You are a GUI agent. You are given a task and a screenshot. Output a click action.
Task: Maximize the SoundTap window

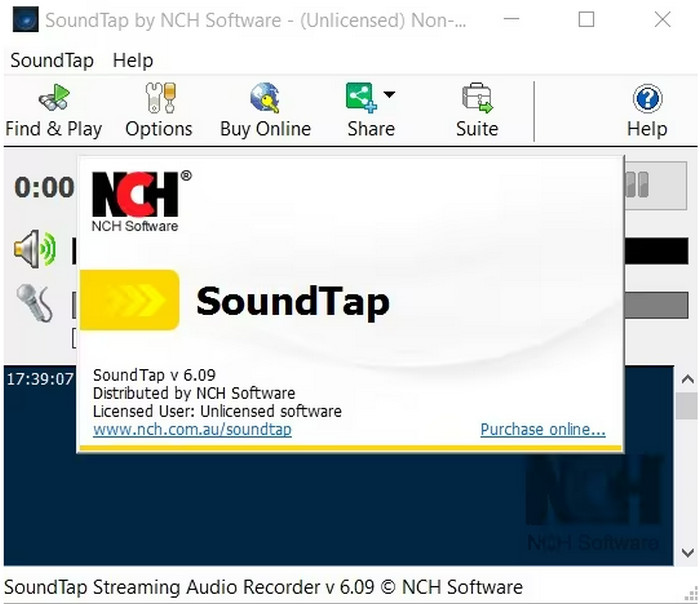586,20
